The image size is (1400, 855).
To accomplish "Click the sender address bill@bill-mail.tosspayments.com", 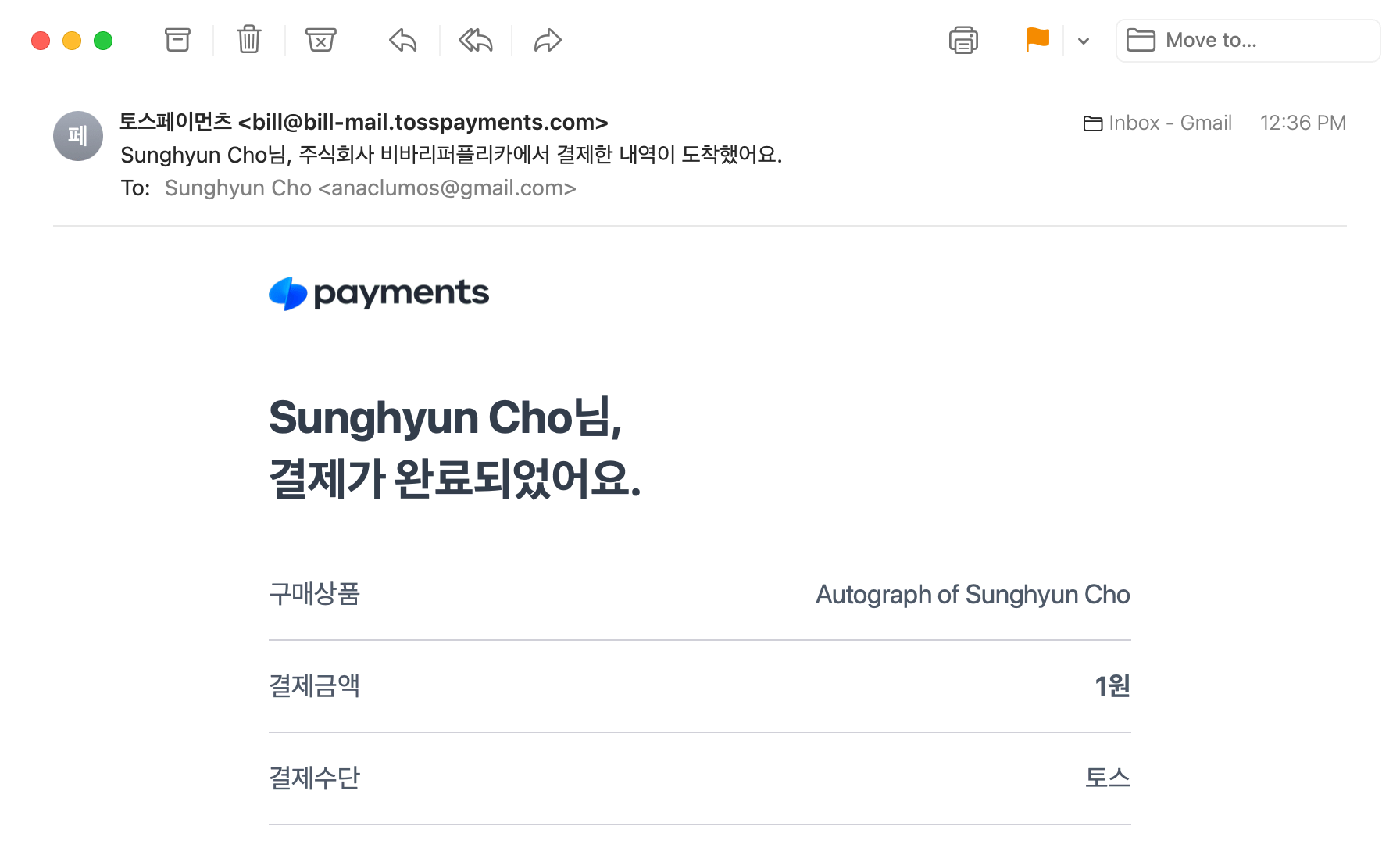I will pyautogui.click(x=423, y=123).
